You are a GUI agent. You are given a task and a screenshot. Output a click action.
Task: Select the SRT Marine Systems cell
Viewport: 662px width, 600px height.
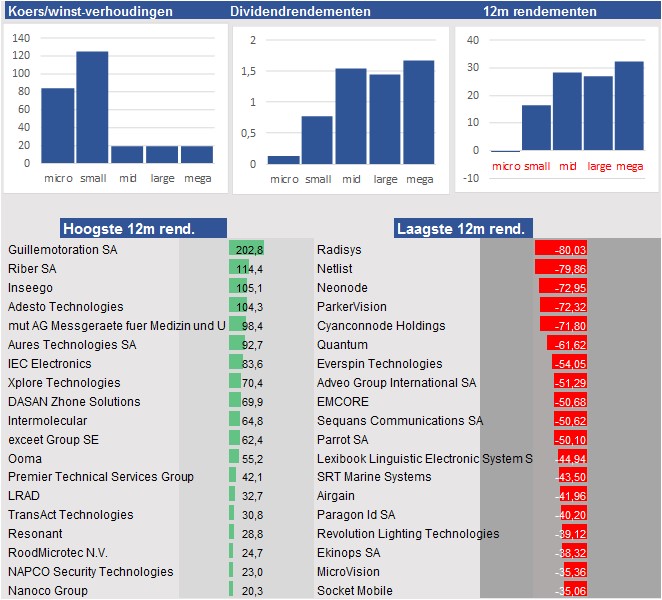click(374, 477)
